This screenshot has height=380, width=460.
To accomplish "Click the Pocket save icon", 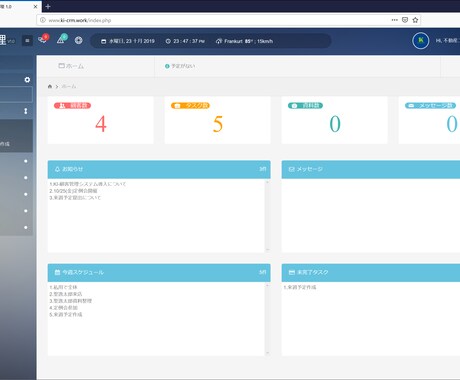I will 405,20.
